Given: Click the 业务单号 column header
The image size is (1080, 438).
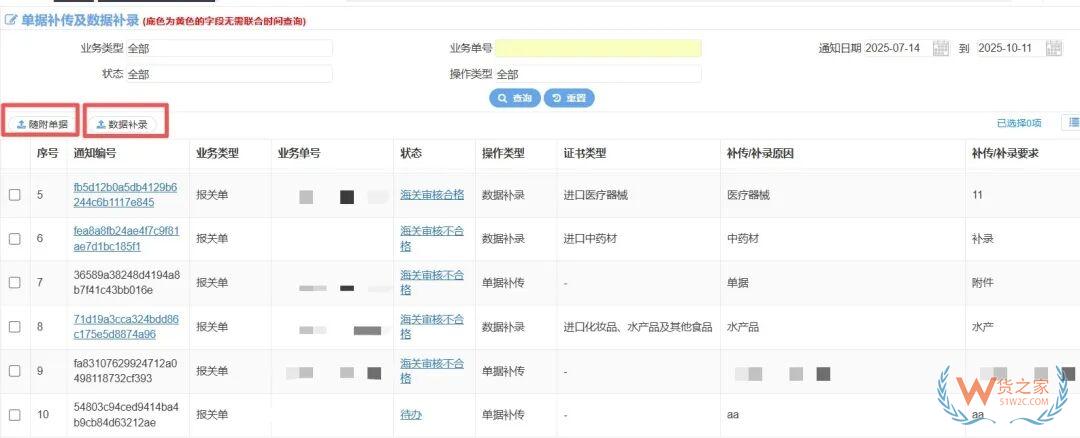Looking at the screenshot, I should tap(299, 154).
